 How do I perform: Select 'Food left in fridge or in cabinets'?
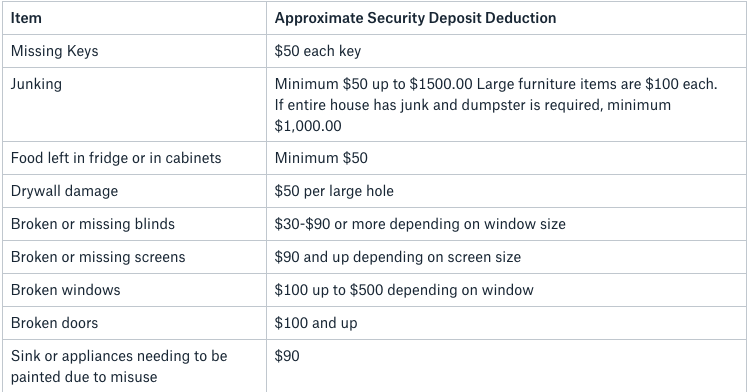tap(116, 158)
